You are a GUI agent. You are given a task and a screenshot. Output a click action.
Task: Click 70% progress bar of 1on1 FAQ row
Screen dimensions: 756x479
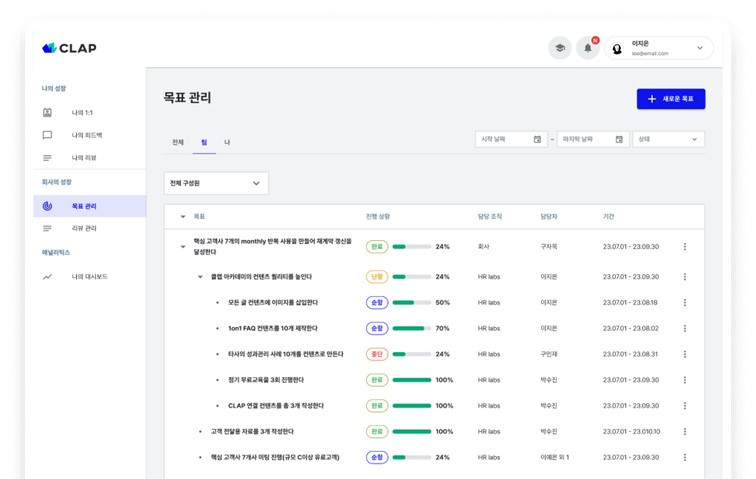click(x=412, y=328)
